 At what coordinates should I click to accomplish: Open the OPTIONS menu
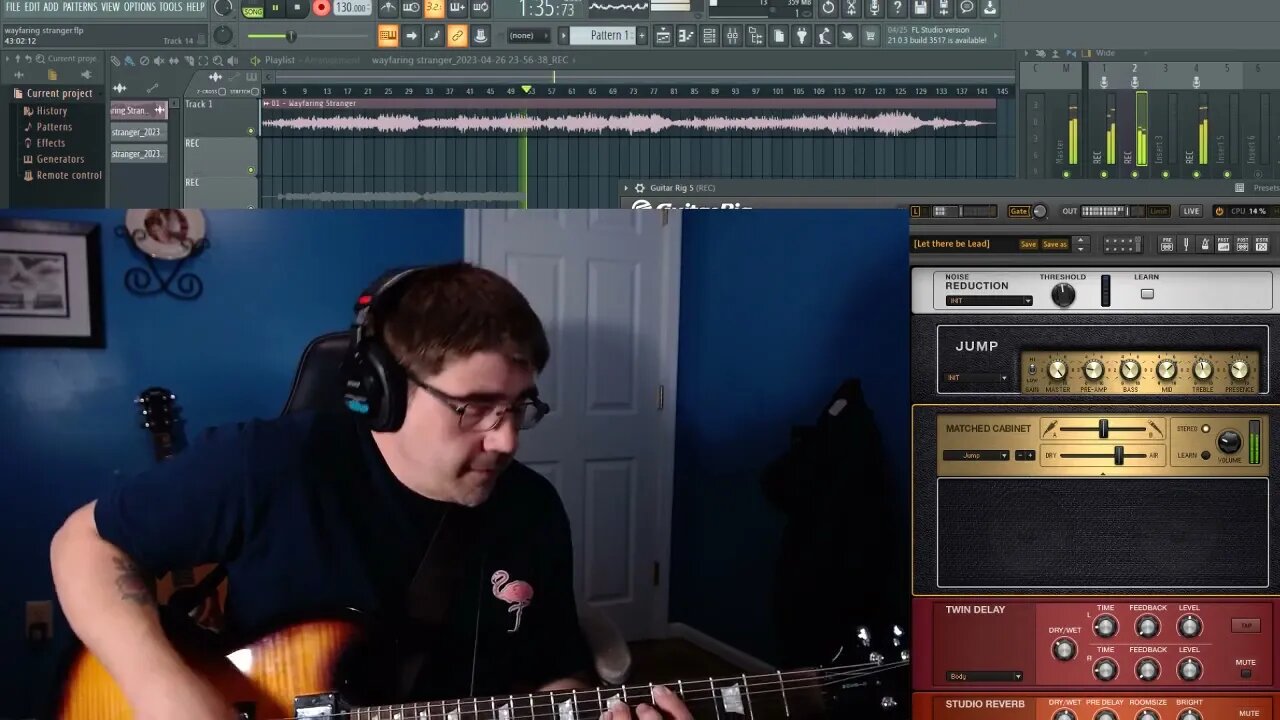139,7
